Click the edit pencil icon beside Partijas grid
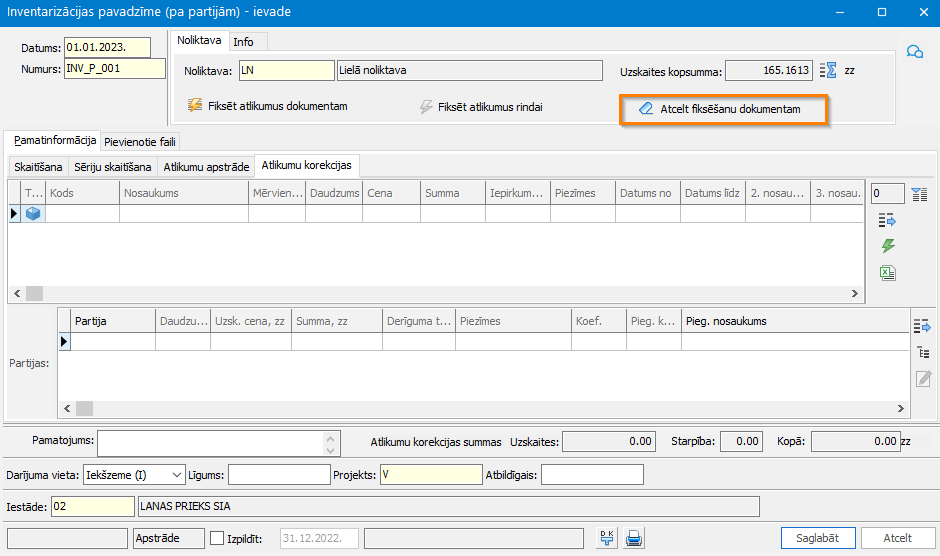Viewport: 940px width, 556px height. click(x=923, y=378)
